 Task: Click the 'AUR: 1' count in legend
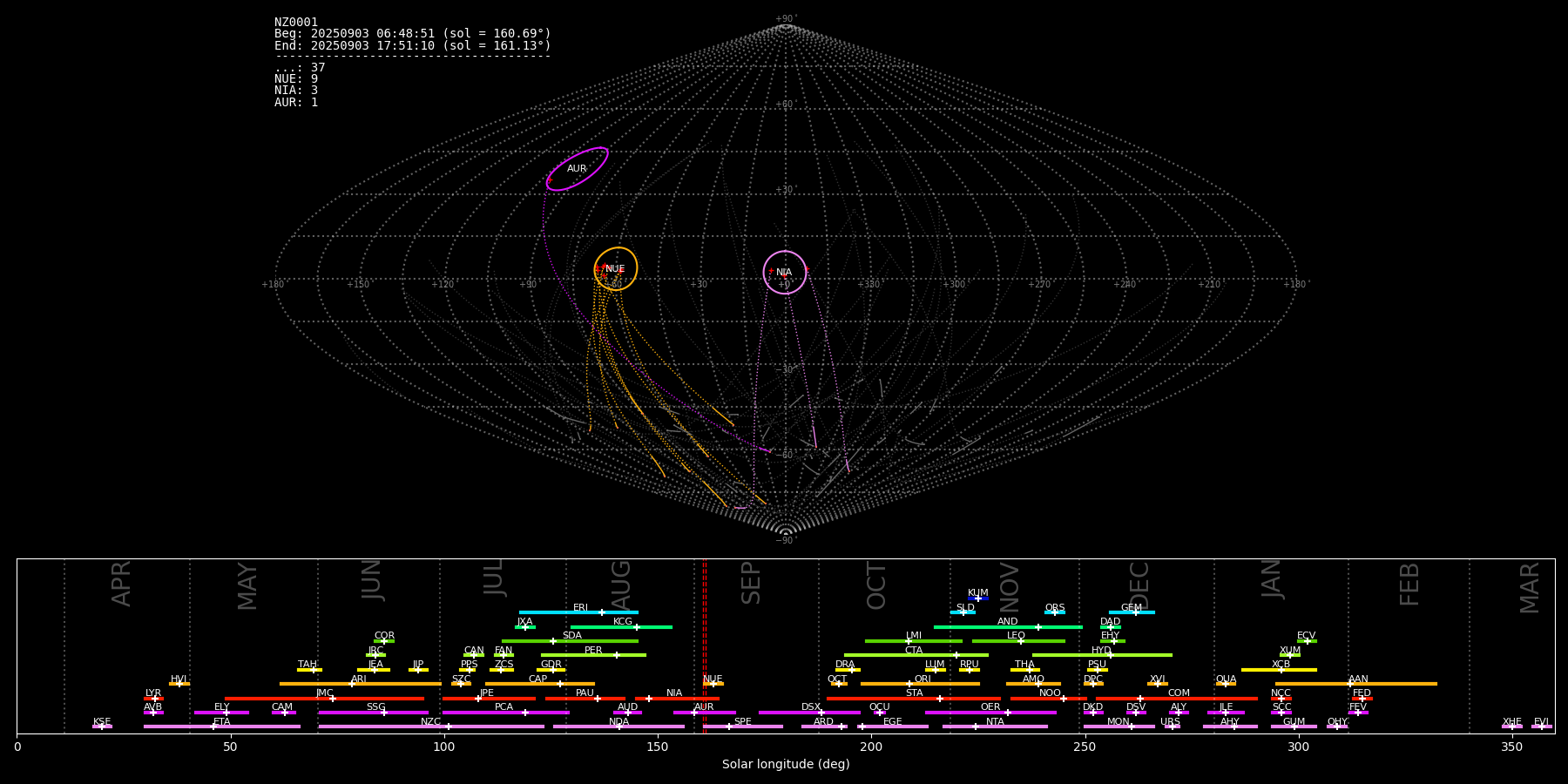296,102
